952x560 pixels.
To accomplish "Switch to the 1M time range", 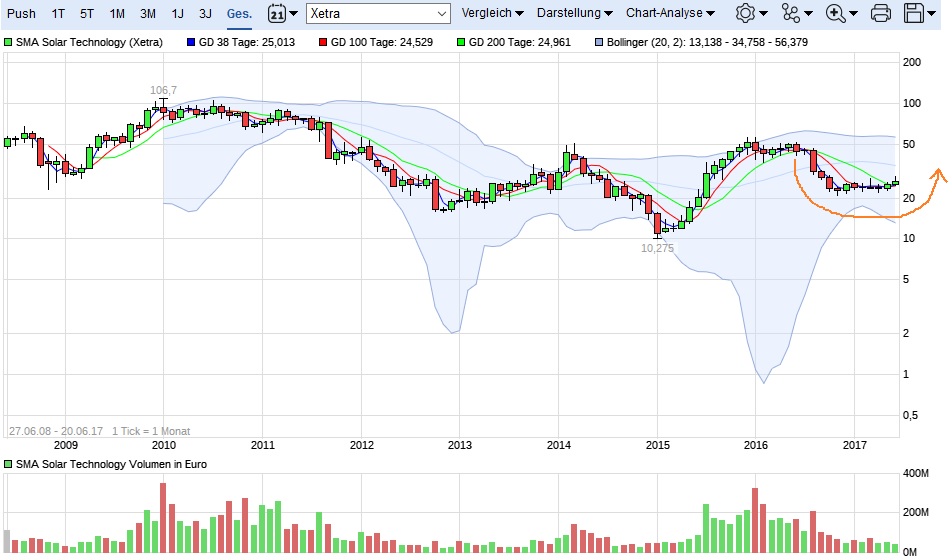I will (117, 13).
